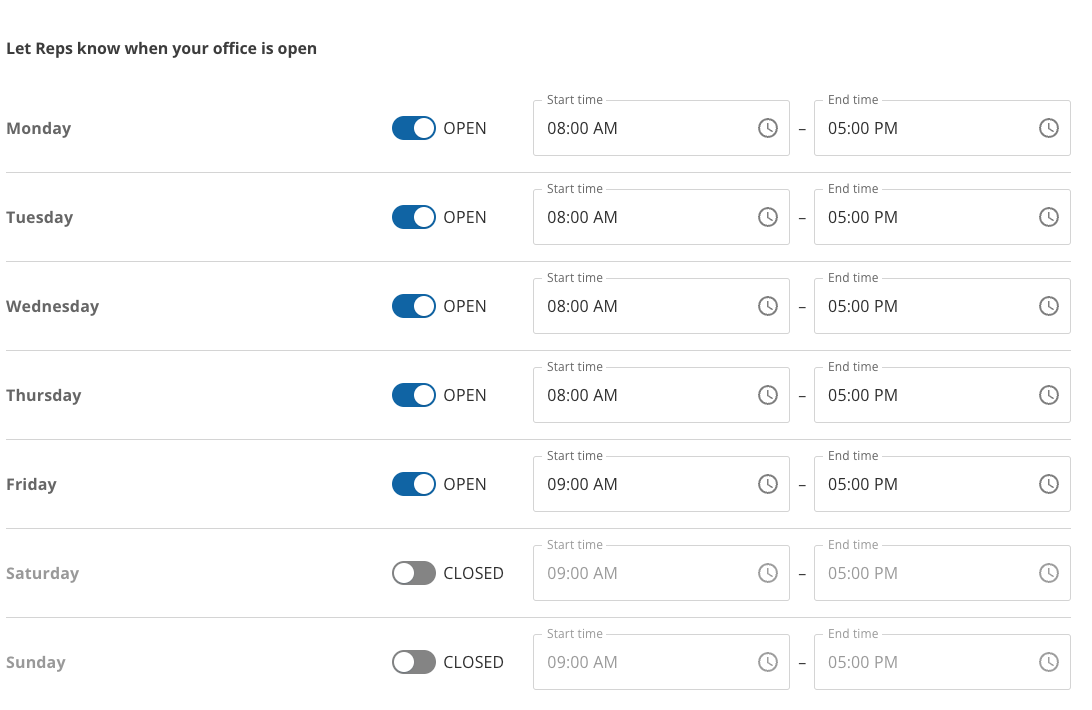Enable the Saturday open toggle
1092x710 pixels.
414,573
